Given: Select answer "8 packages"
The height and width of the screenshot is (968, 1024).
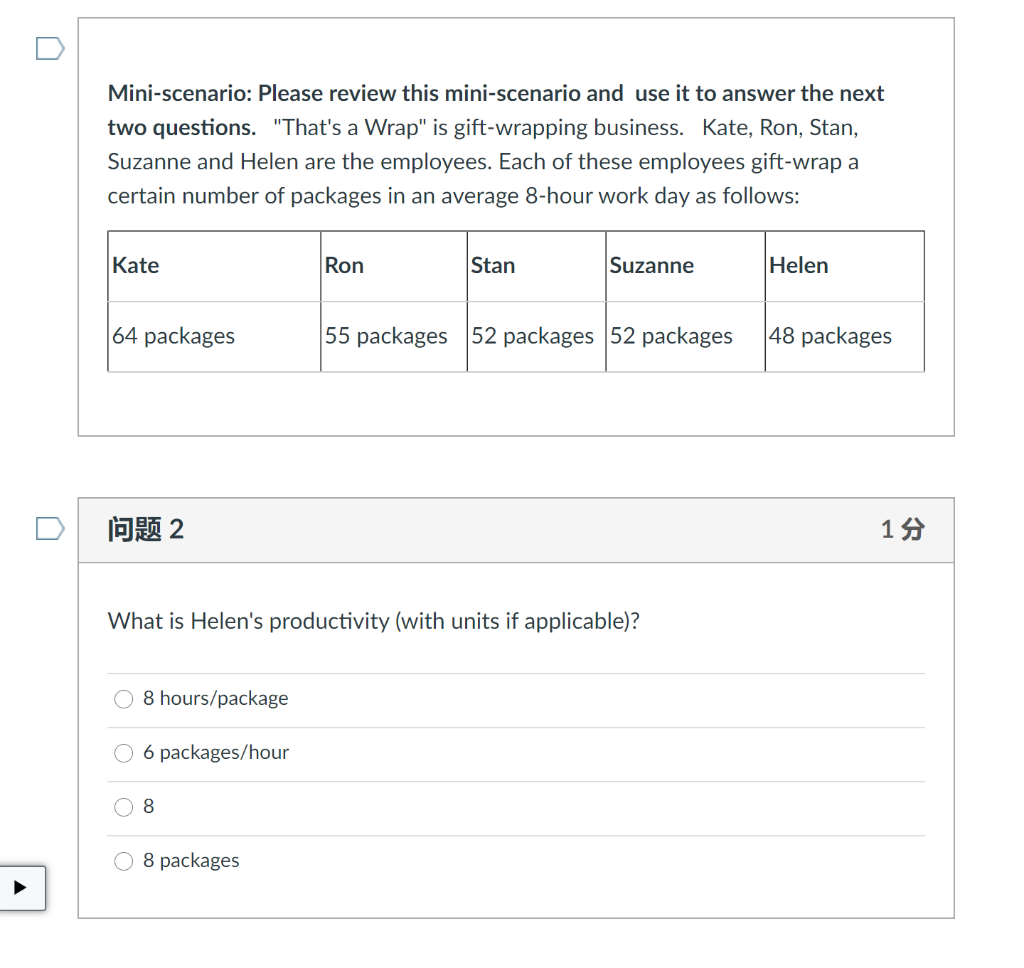Looking at the screenshot, I should (122, 860).
